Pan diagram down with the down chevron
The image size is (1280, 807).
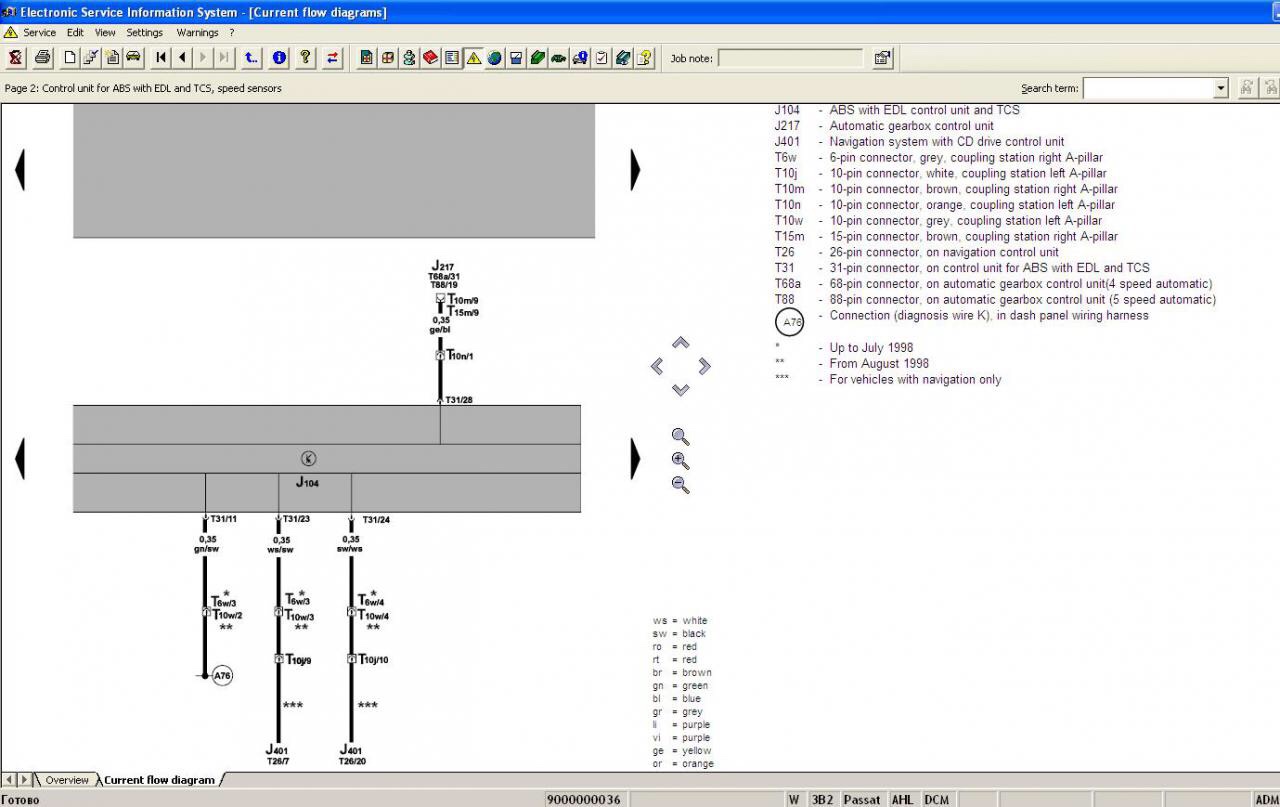[680, 390]
